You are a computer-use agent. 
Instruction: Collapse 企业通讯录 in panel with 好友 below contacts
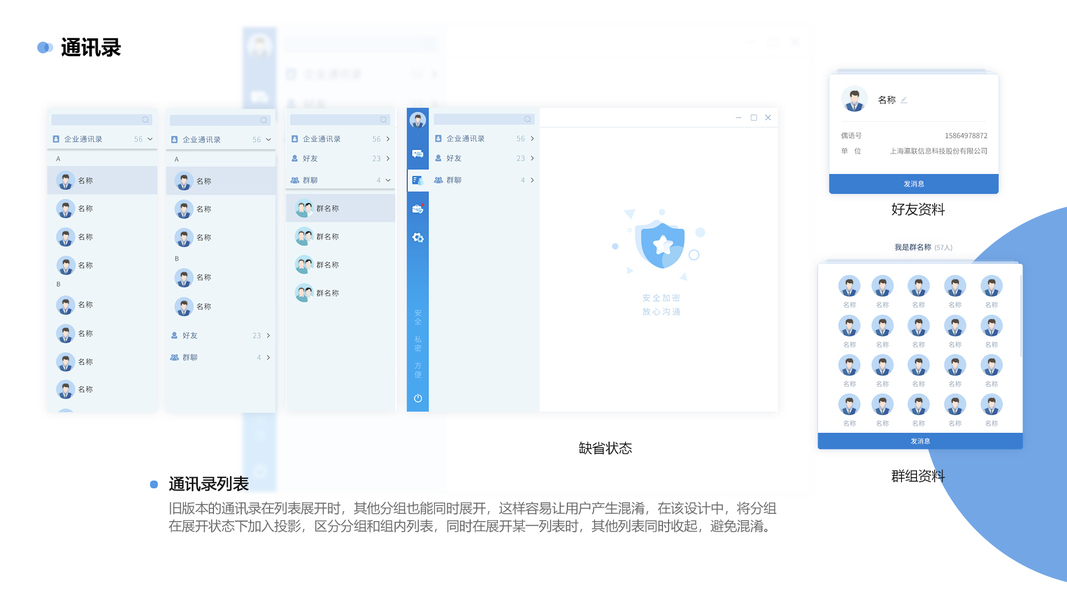click(268, 139)
